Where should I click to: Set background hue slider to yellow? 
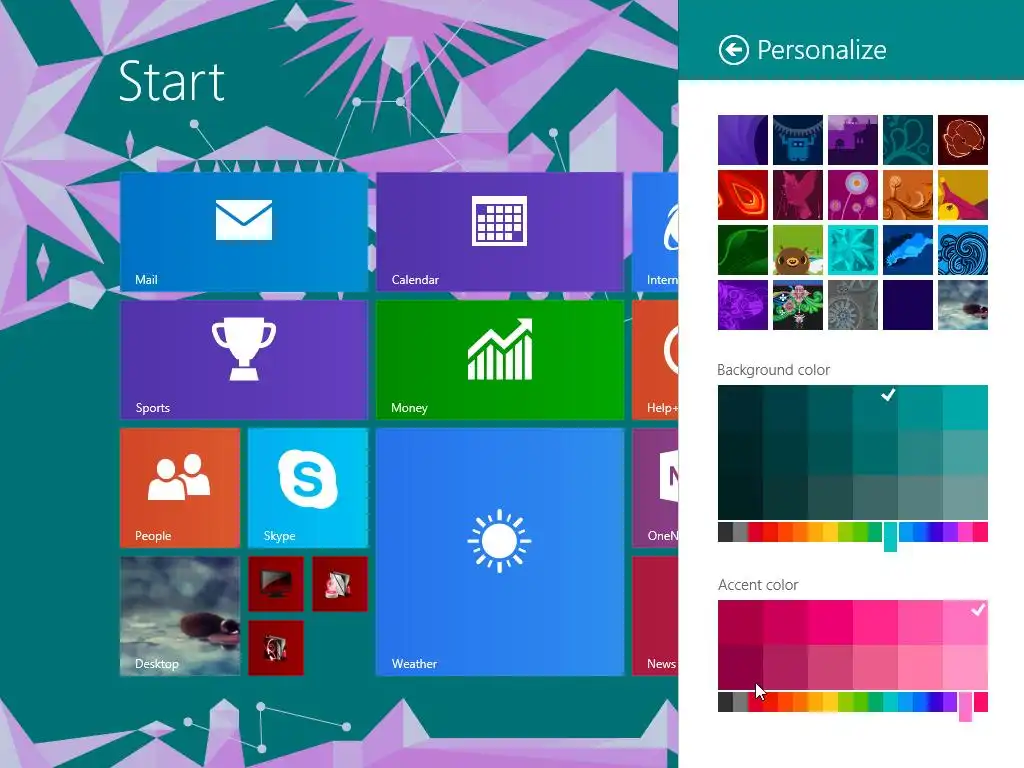[x=830, y=532]
